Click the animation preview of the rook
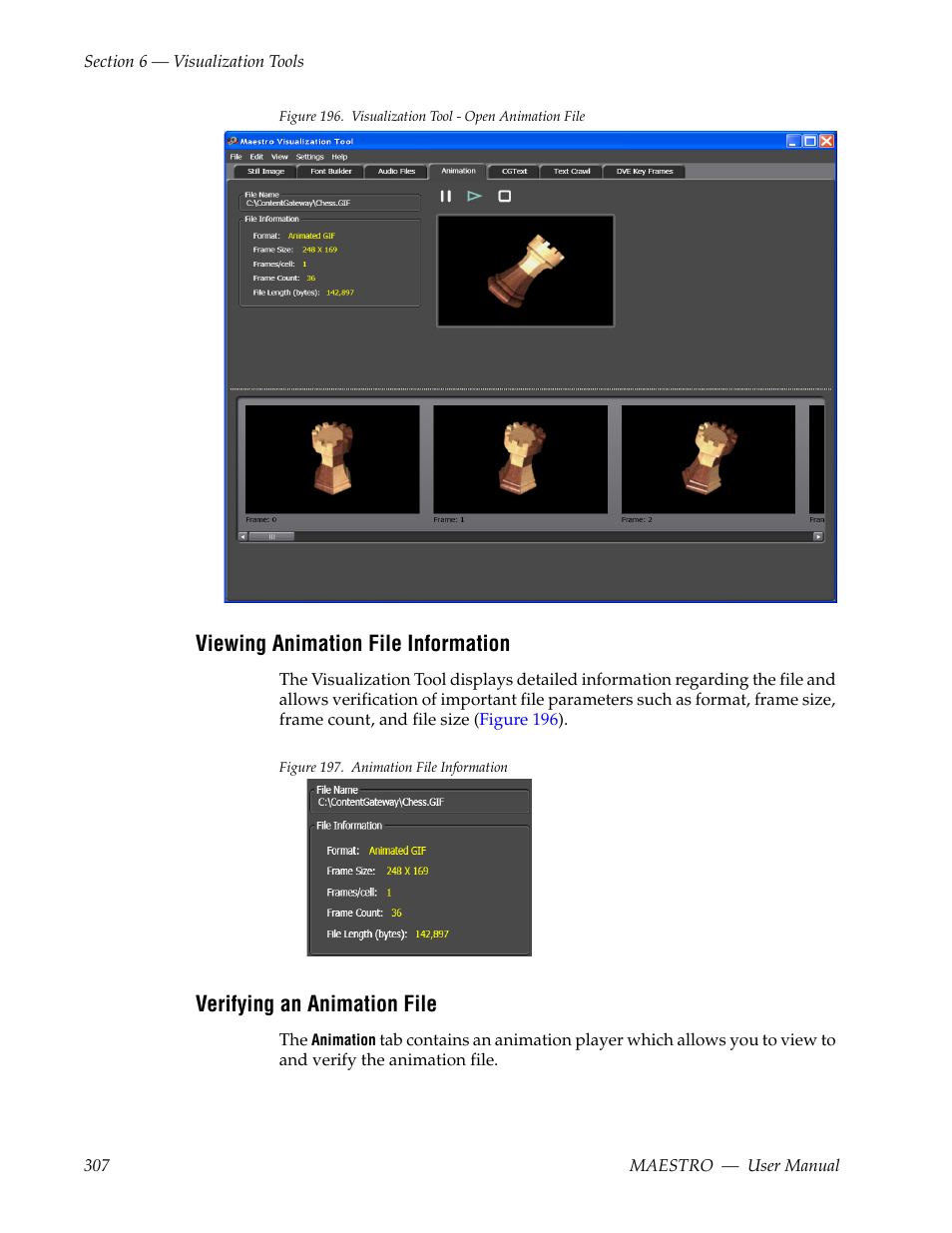The image size is (952, 1233). point(525,271)
